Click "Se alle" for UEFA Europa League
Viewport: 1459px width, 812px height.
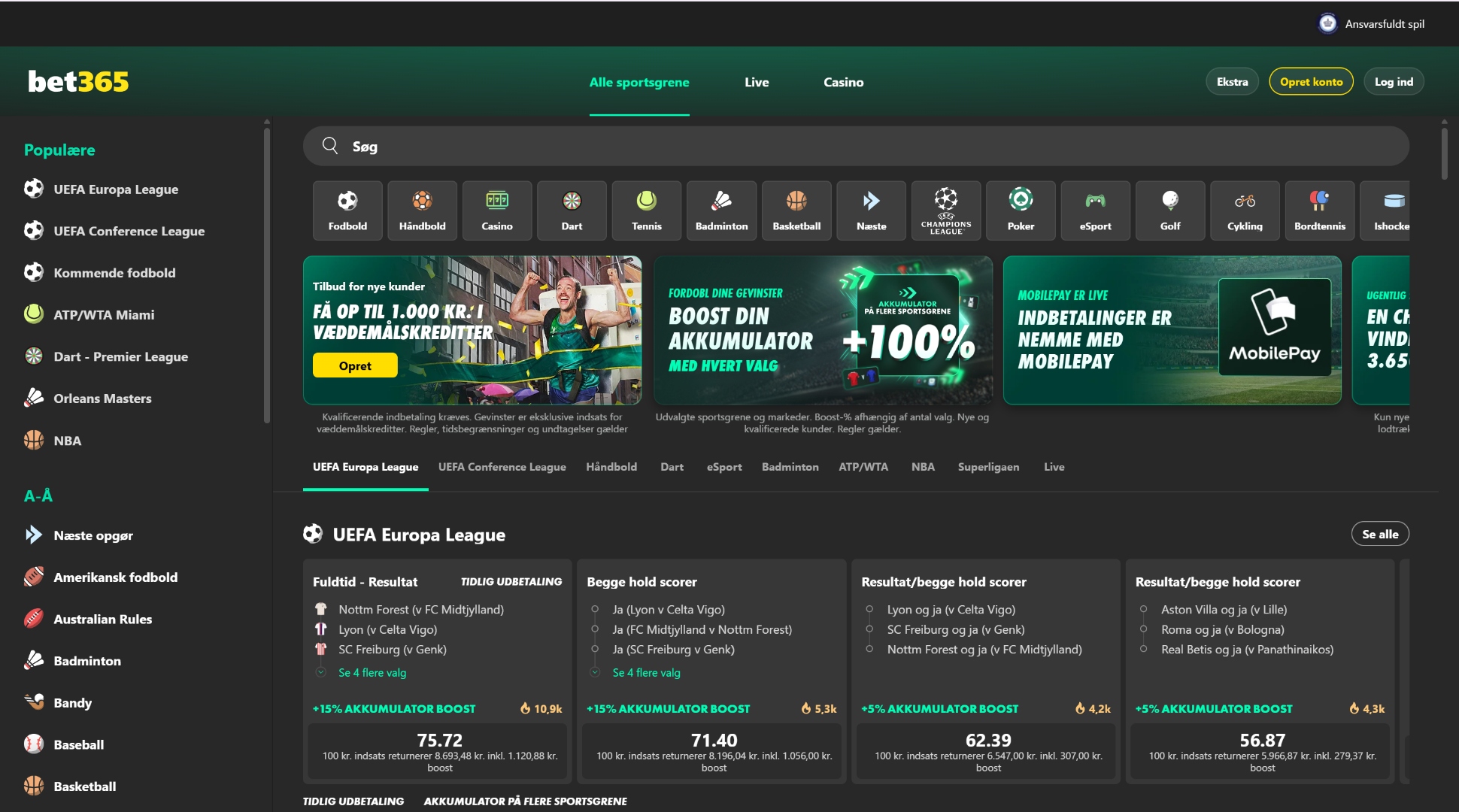[x=1380, y=534]
